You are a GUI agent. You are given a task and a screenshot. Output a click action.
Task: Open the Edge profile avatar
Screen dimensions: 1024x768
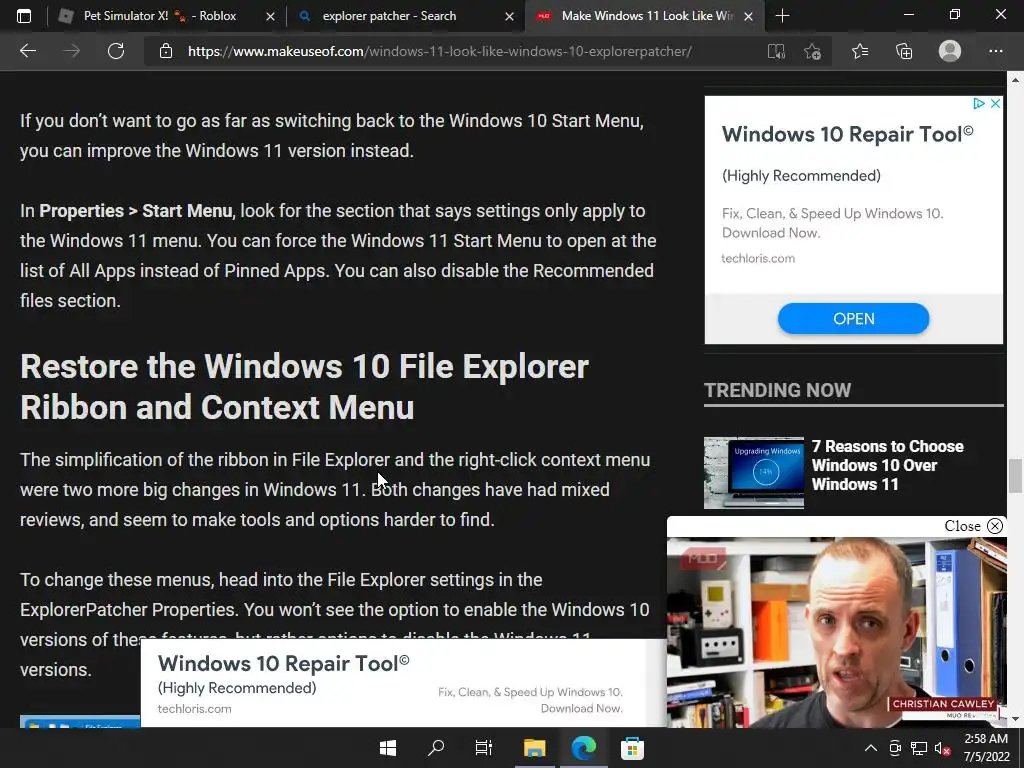[x=950, y=51]
